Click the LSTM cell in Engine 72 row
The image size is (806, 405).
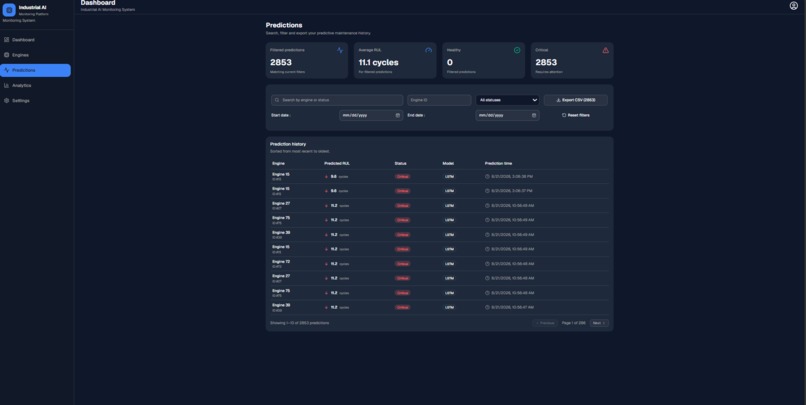pos(449,264)
